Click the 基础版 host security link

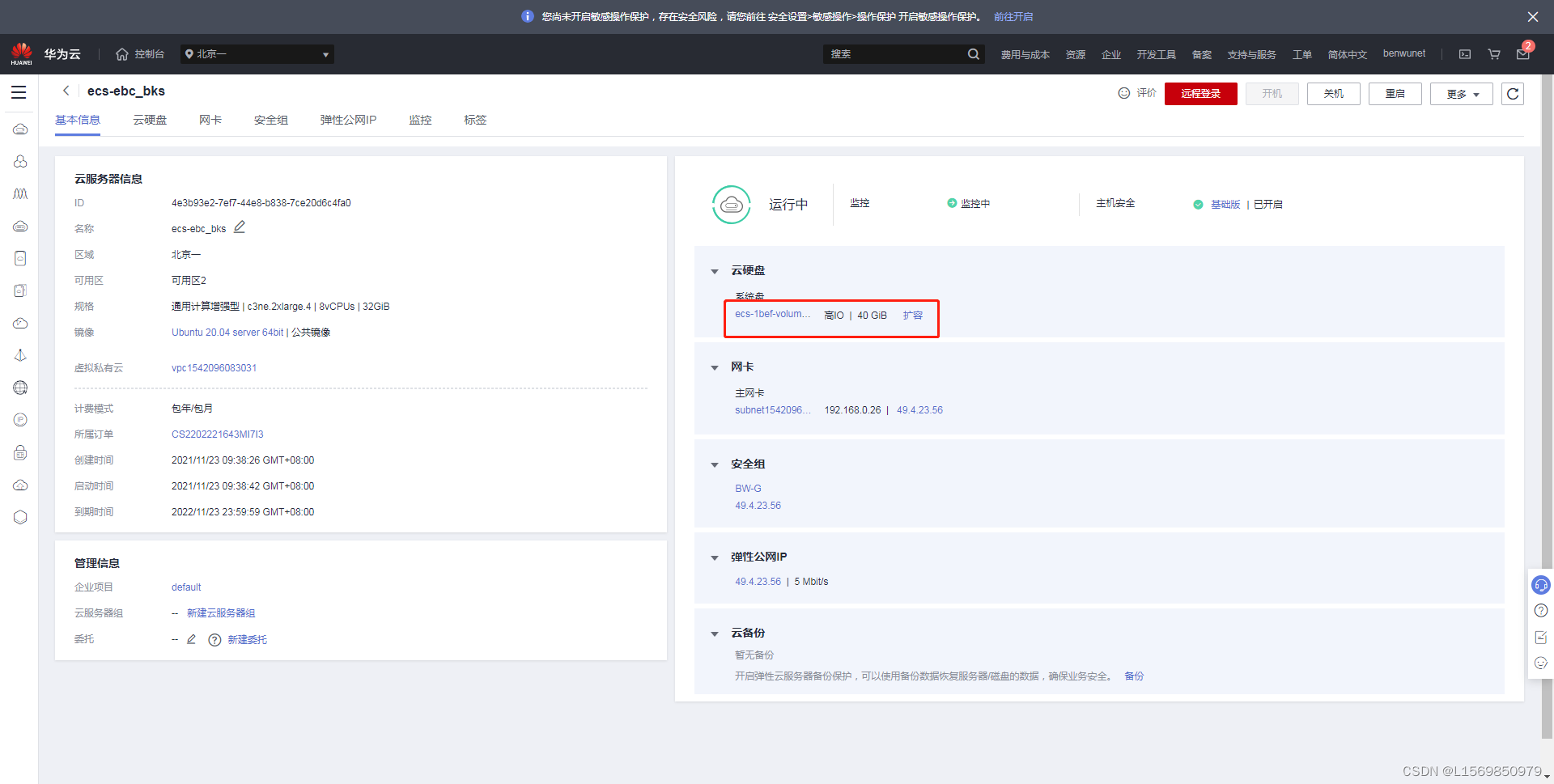point(1225,205)
